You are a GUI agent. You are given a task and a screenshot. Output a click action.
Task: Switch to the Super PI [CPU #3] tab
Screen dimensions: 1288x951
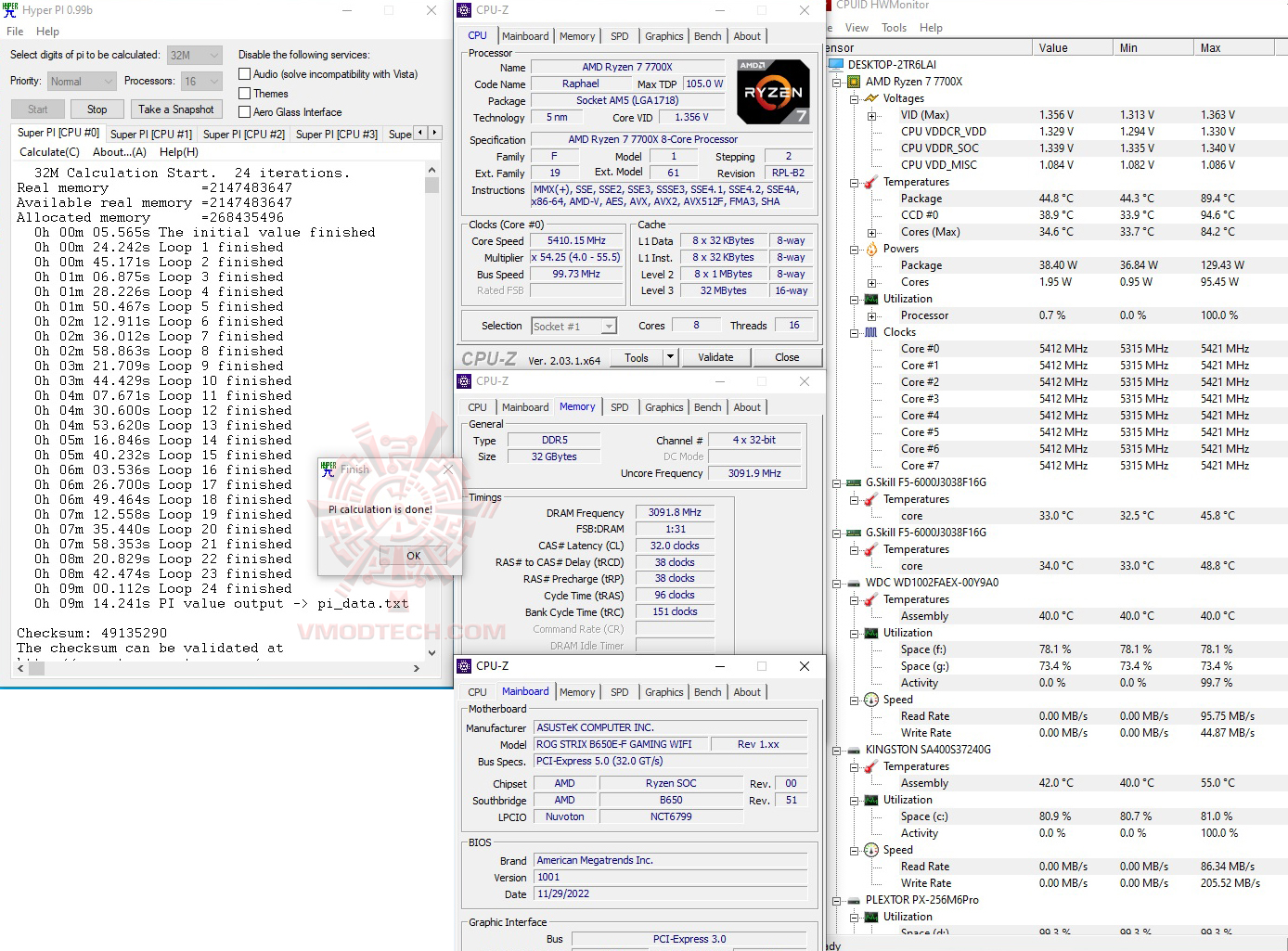(x=337, y=135)
